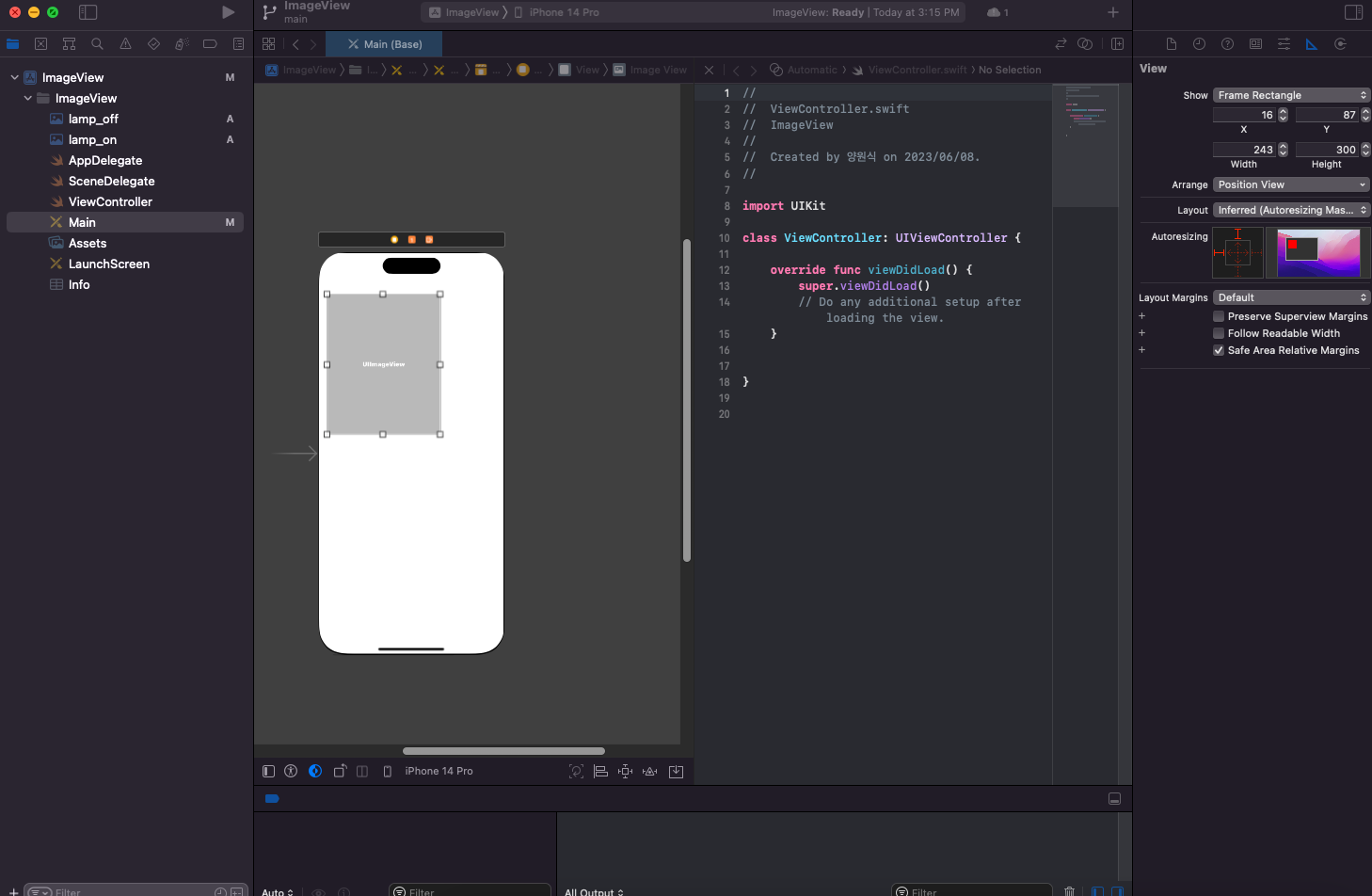Open the Symbol navigator
The height and width of the screenshot is (896, 1372).
pos(69,44)
